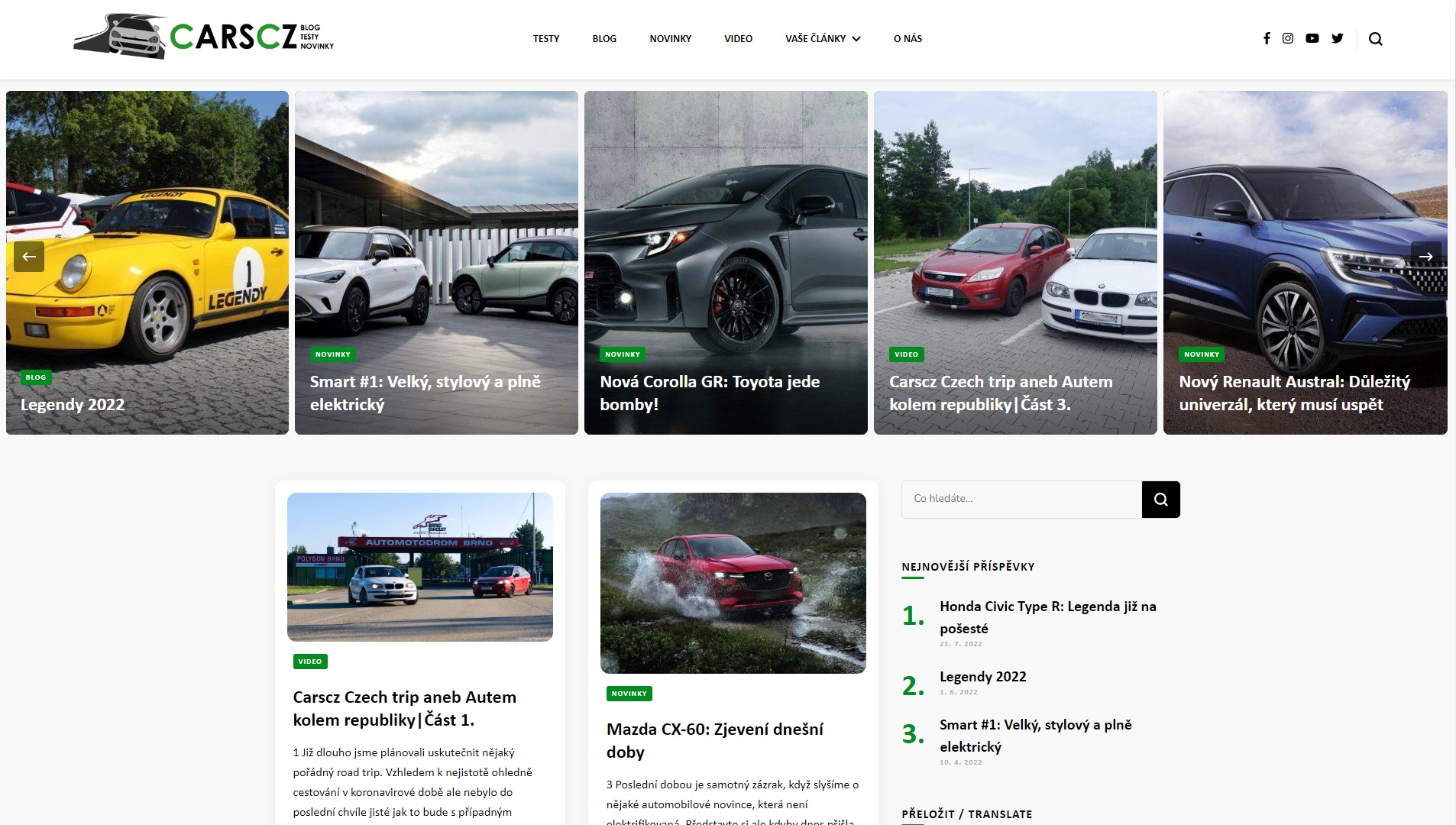Click BLOG tag on Legendy slide
The height and width of the screenshot is (825, 1456).
pos(36,377)
